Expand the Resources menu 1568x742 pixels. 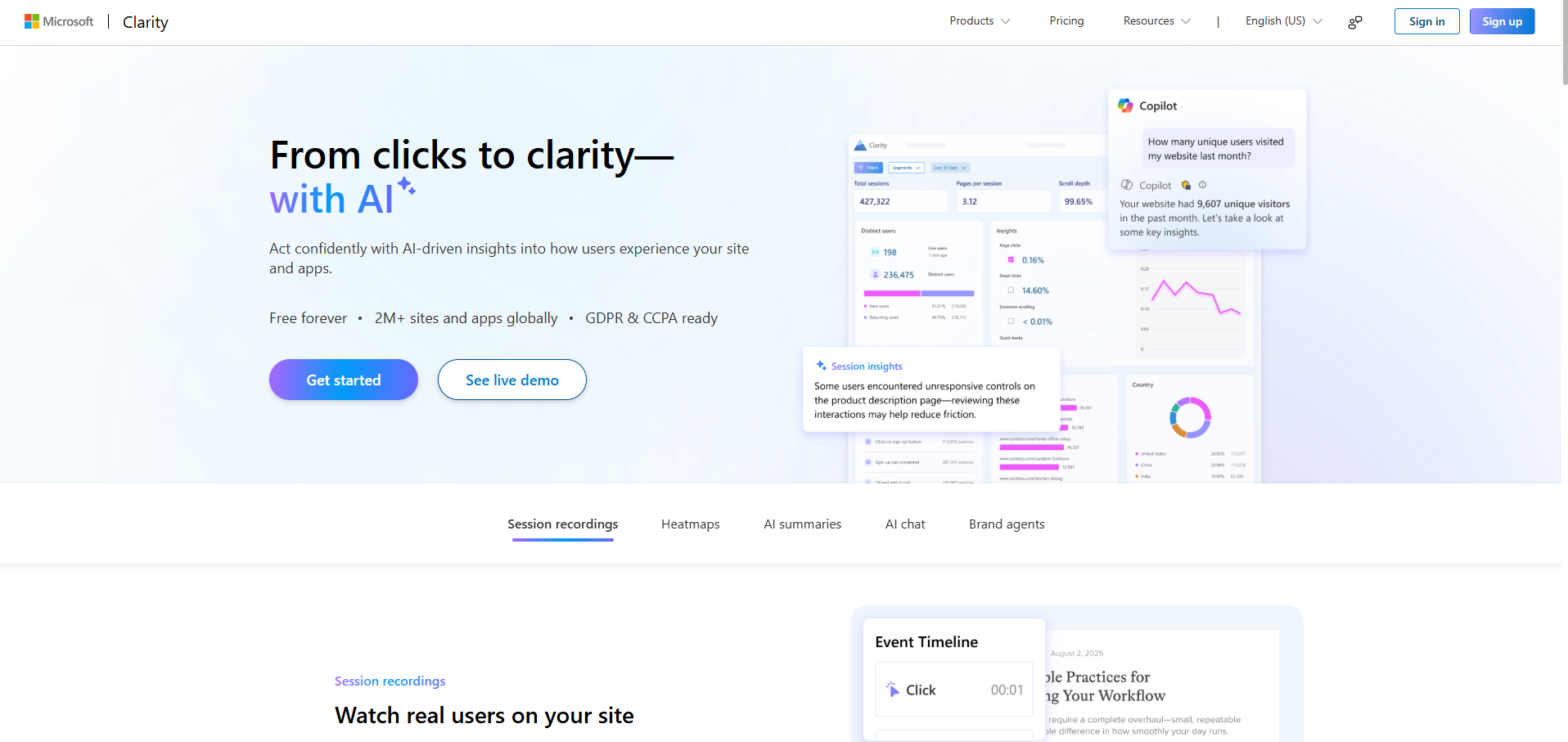tap(1156, 20)
